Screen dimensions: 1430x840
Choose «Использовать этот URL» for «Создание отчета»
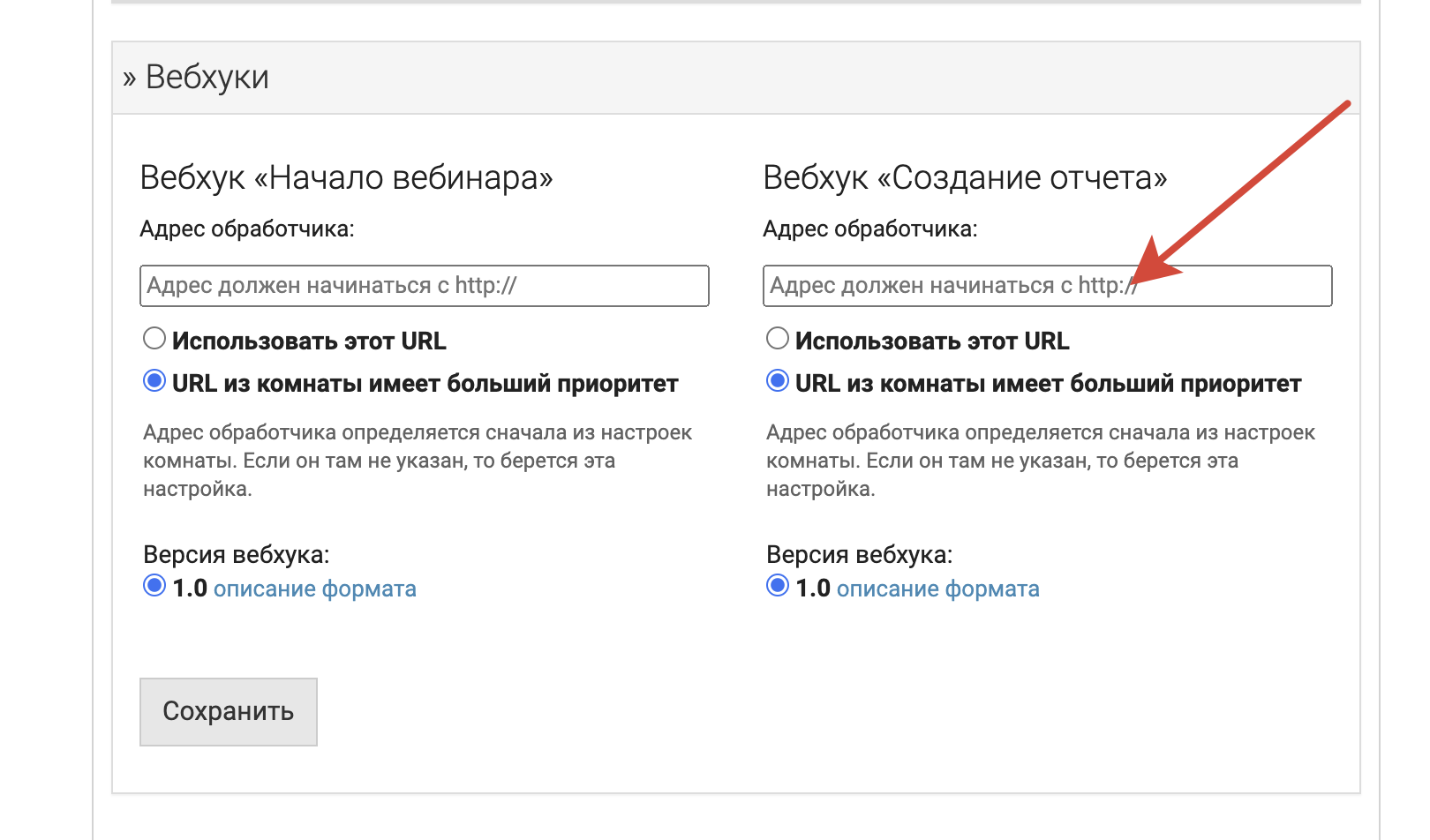778,339
